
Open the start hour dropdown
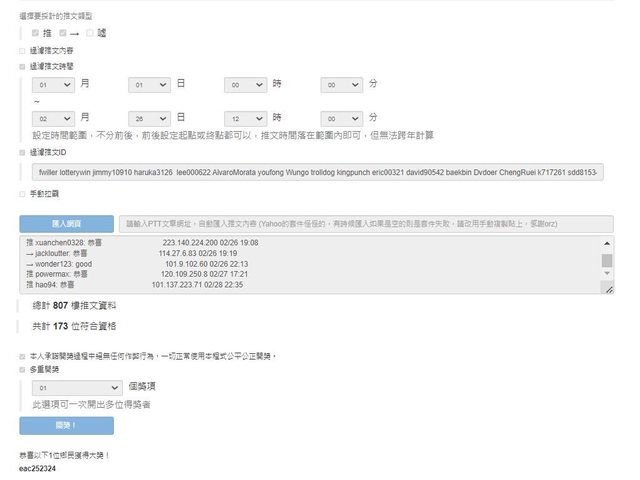(245, 85)
